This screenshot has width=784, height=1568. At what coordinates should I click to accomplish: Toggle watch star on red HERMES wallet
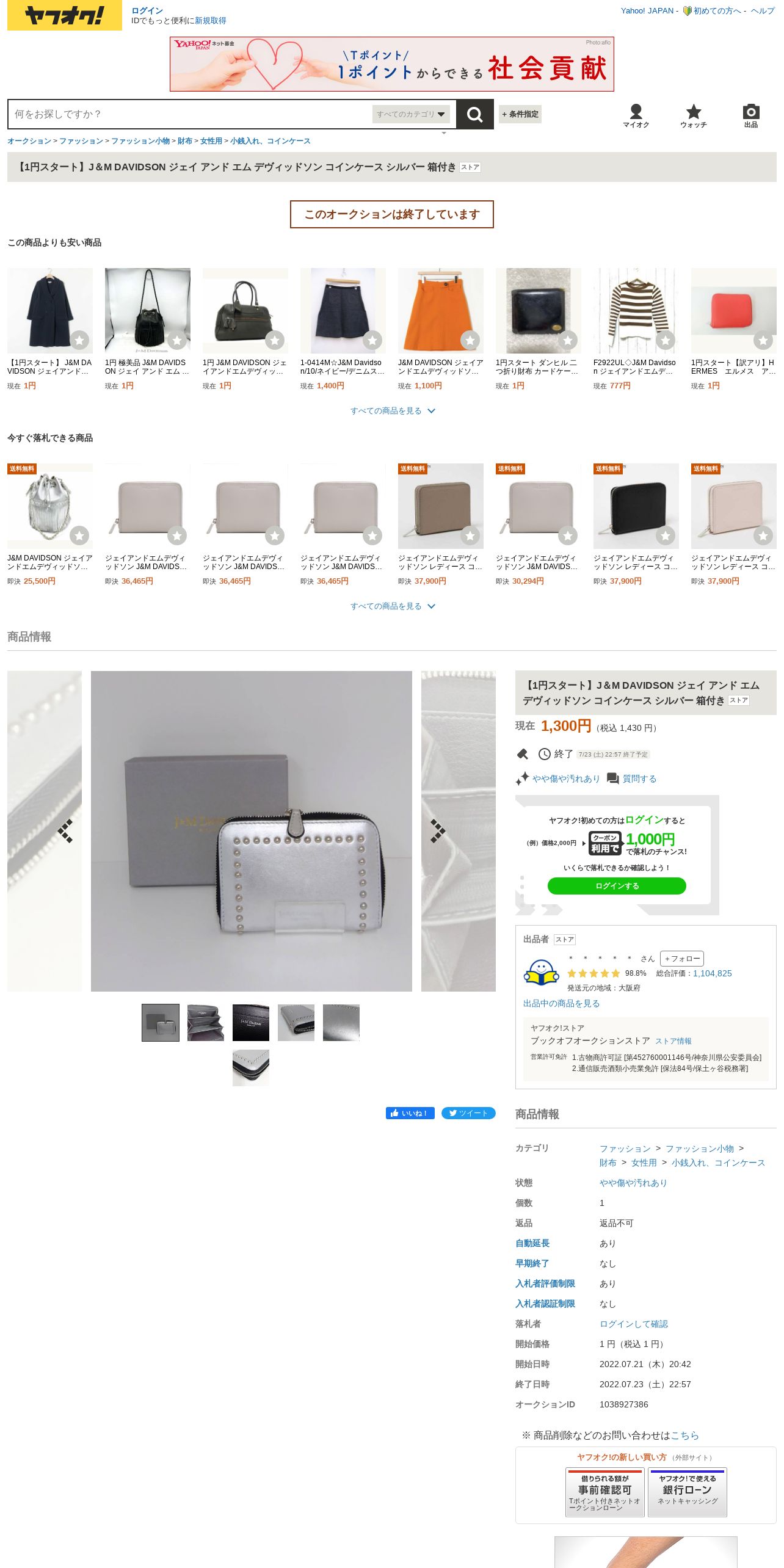coord(763,340)
